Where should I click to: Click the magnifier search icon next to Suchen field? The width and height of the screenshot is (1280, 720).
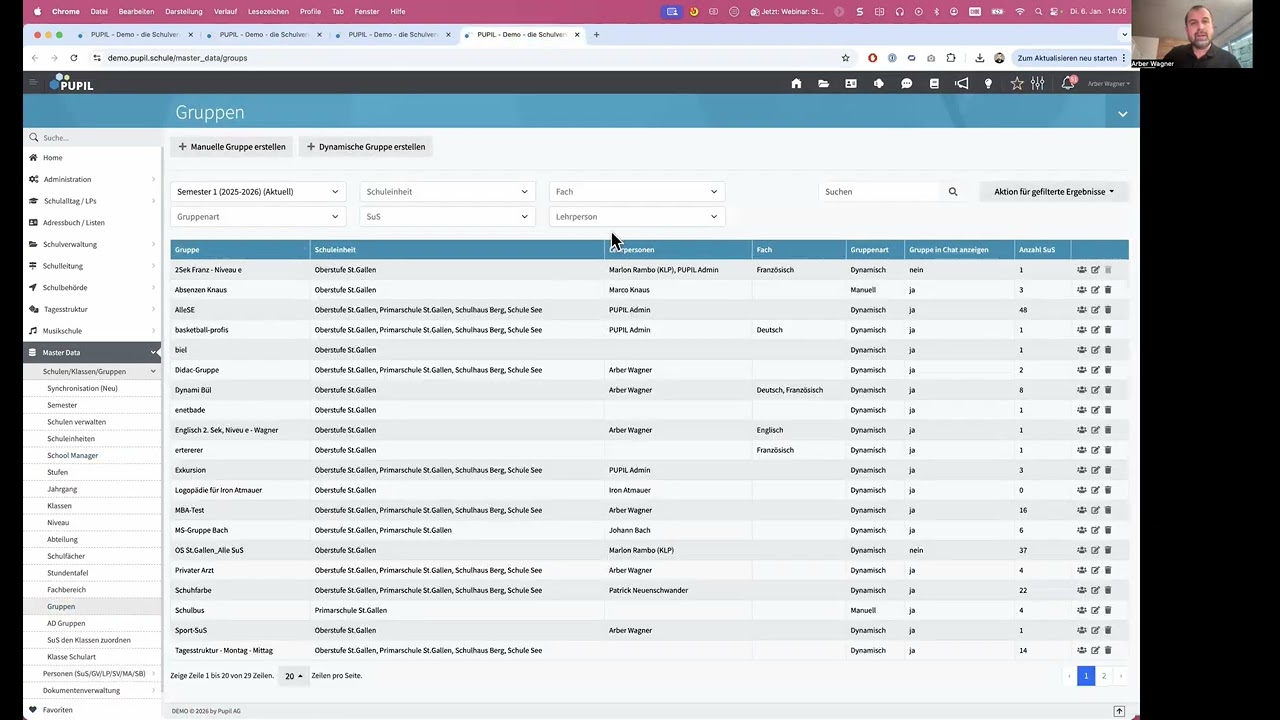coord(953,192)
